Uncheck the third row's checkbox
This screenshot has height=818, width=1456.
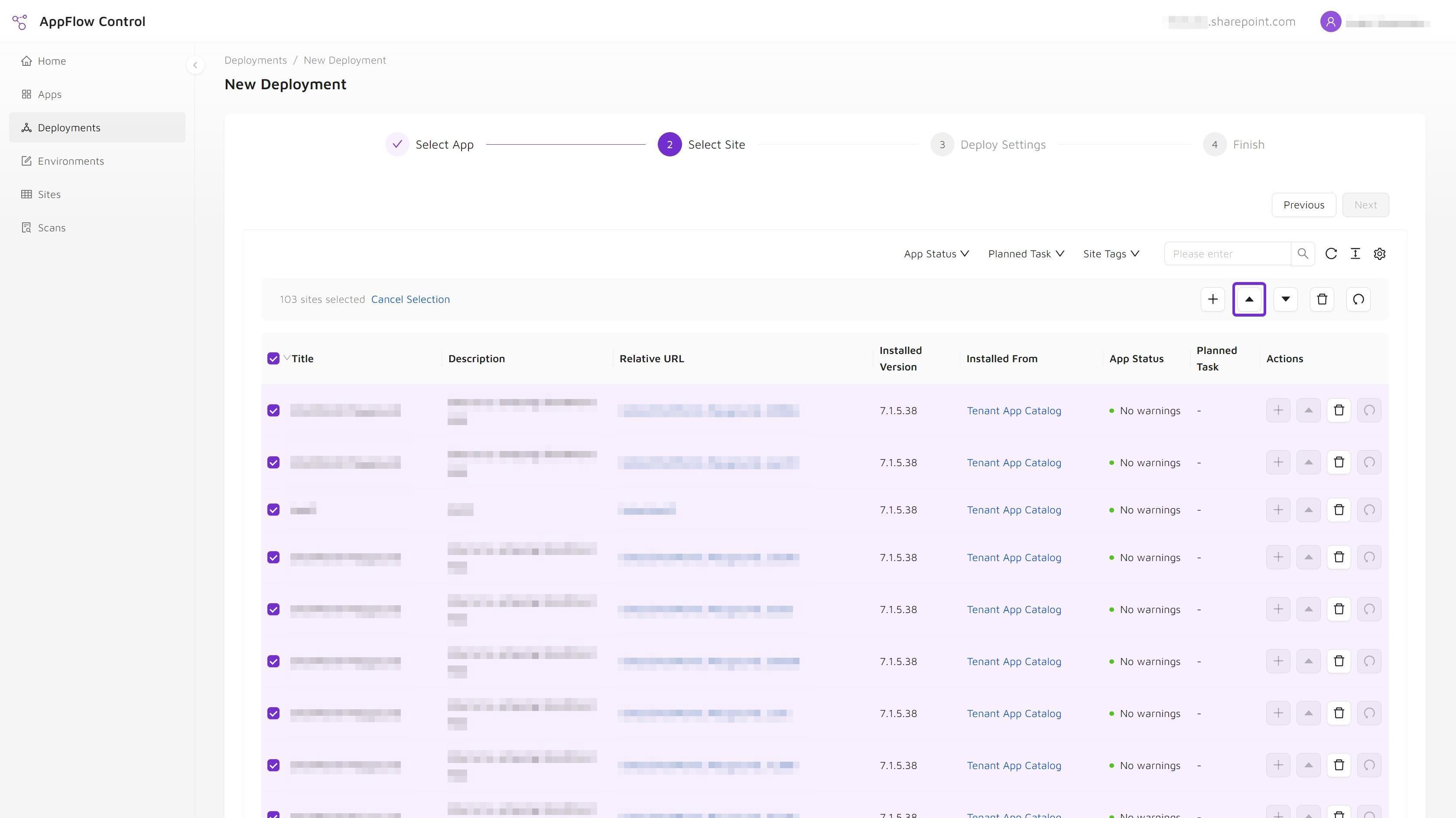click(x=273, y=510)
